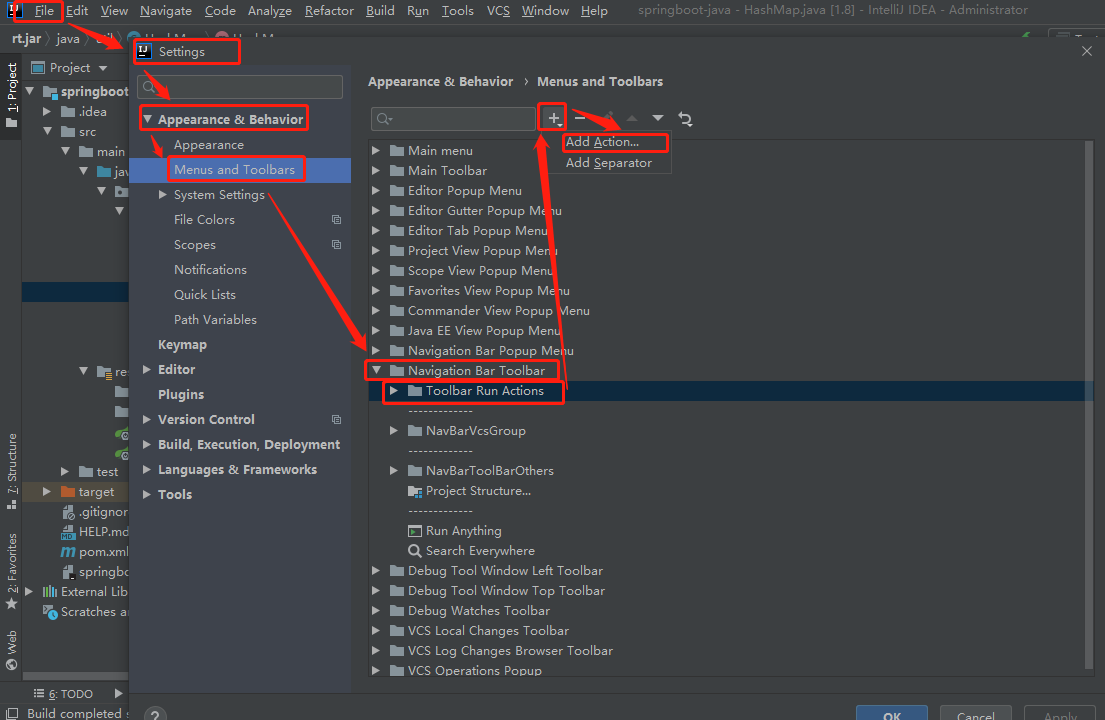Expand the NavBarVcsGroup node
1105x720 pixels.
(x=394, y=430)
